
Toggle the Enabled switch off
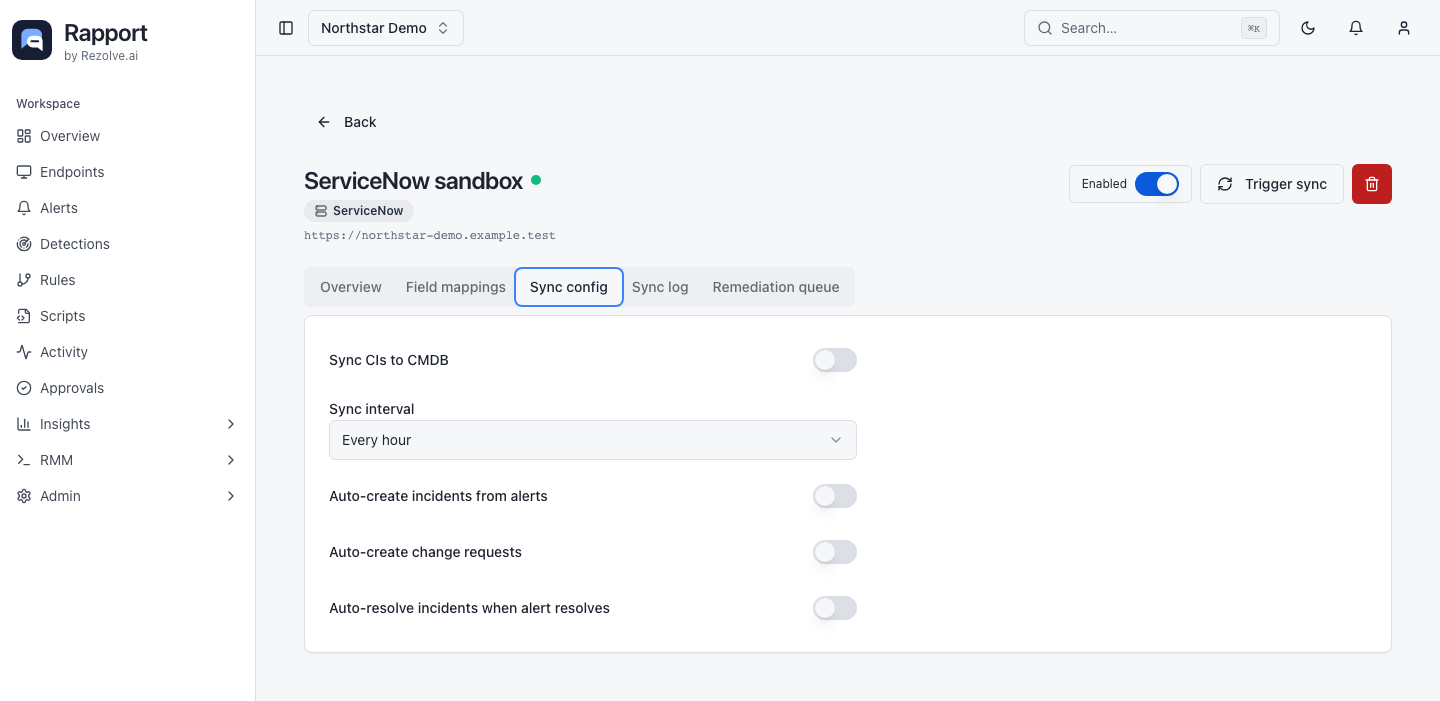[x=1157, y=184]
